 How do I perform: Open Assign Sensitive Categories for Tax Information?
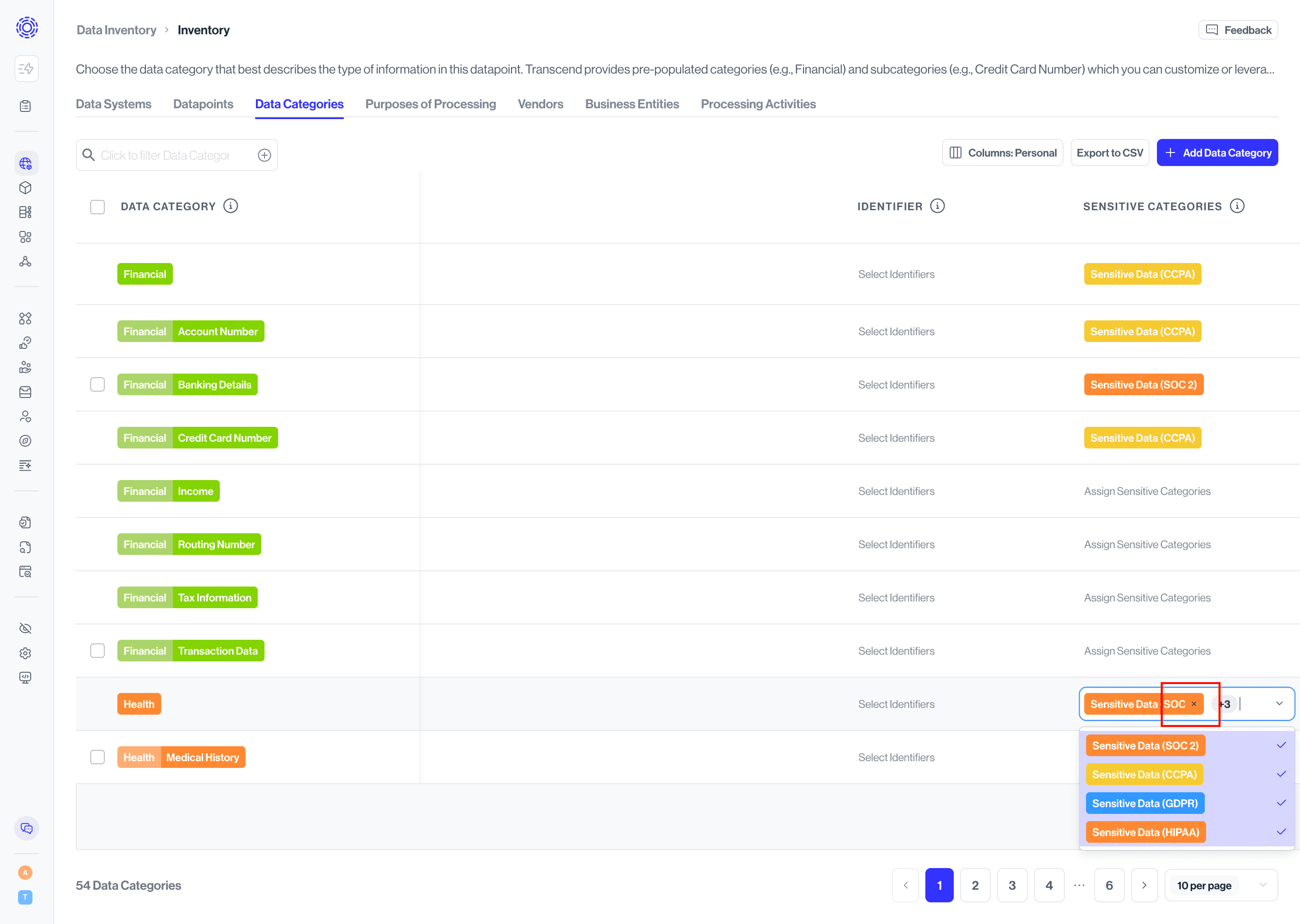pyautogui.click(x=1147, y=598)
